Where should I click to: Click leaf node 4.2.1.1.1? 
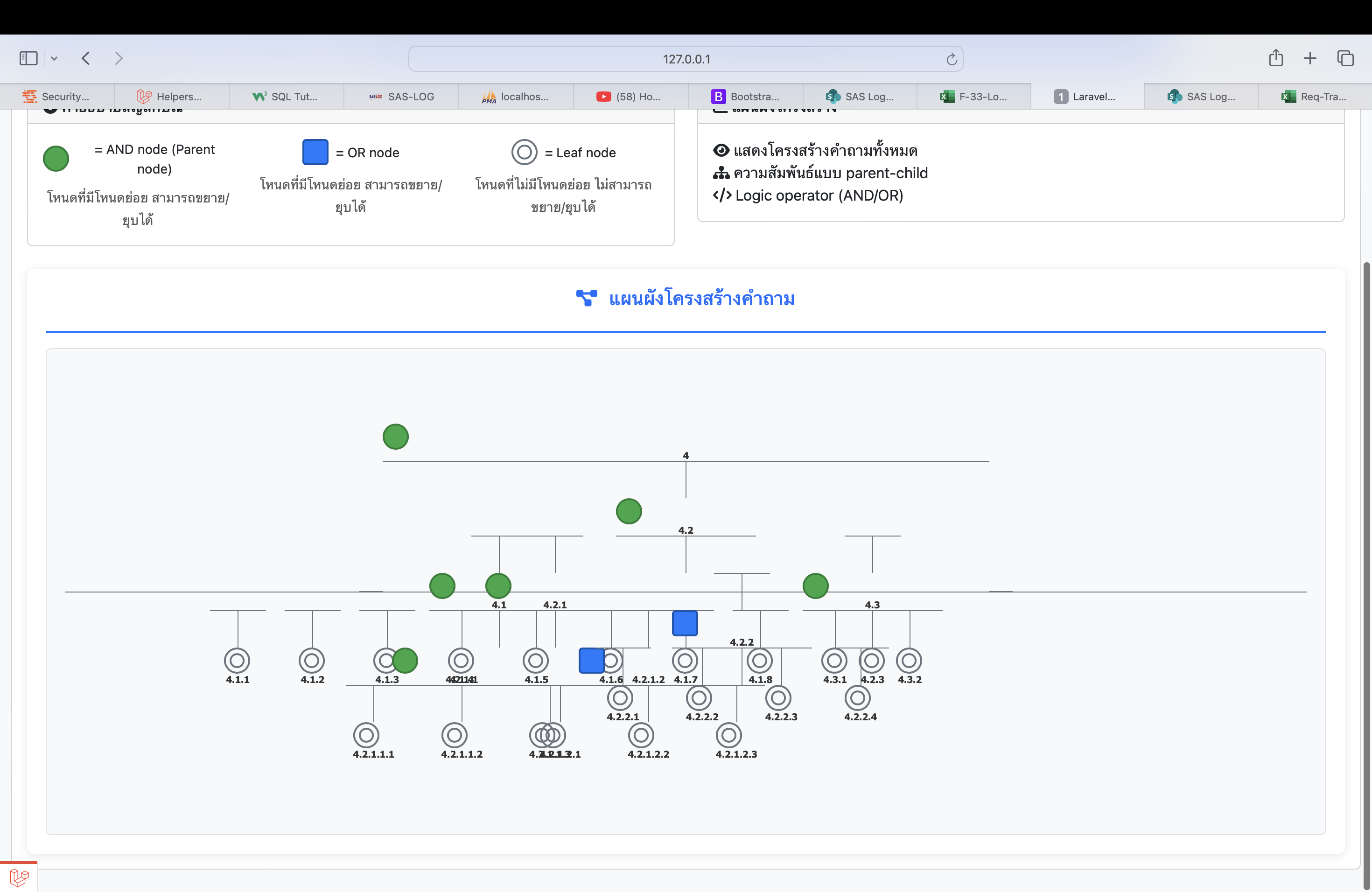(366, 735)
